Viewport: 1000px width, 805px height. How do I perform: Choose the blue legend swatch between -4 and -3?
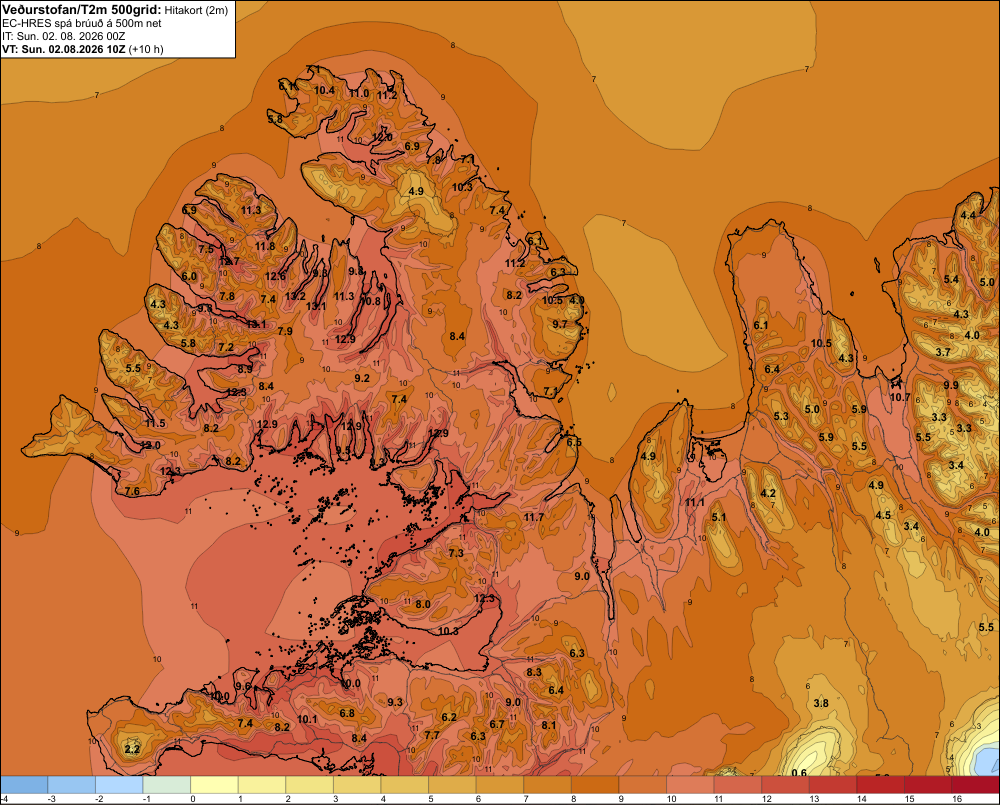pos(24,785)
